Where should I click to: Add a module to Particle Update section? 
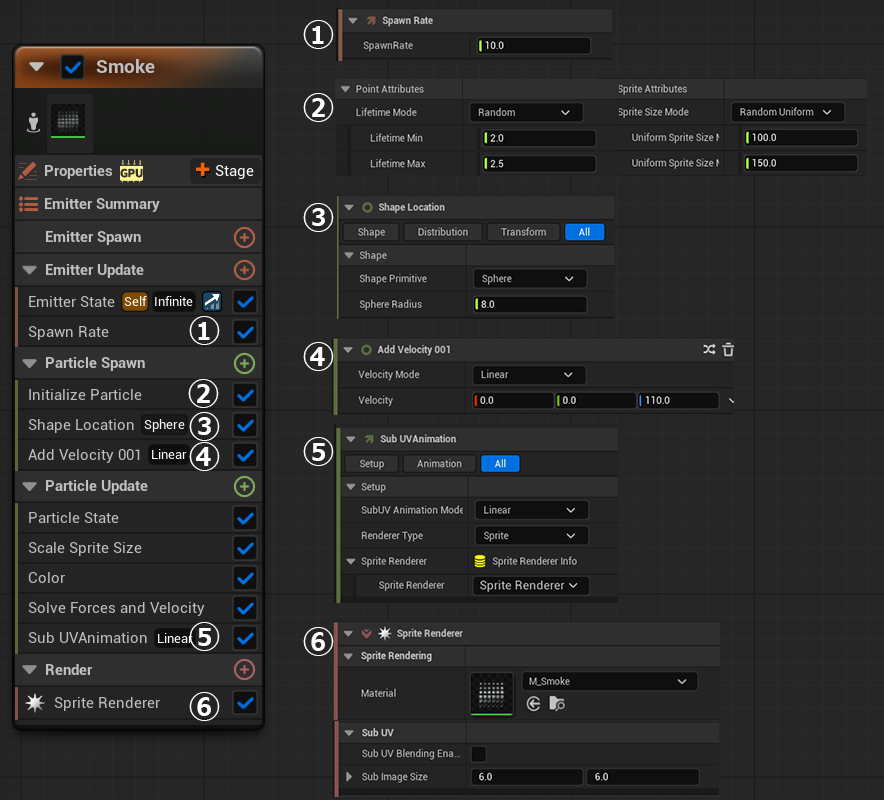pyautogui.click(x=244, y=487)
